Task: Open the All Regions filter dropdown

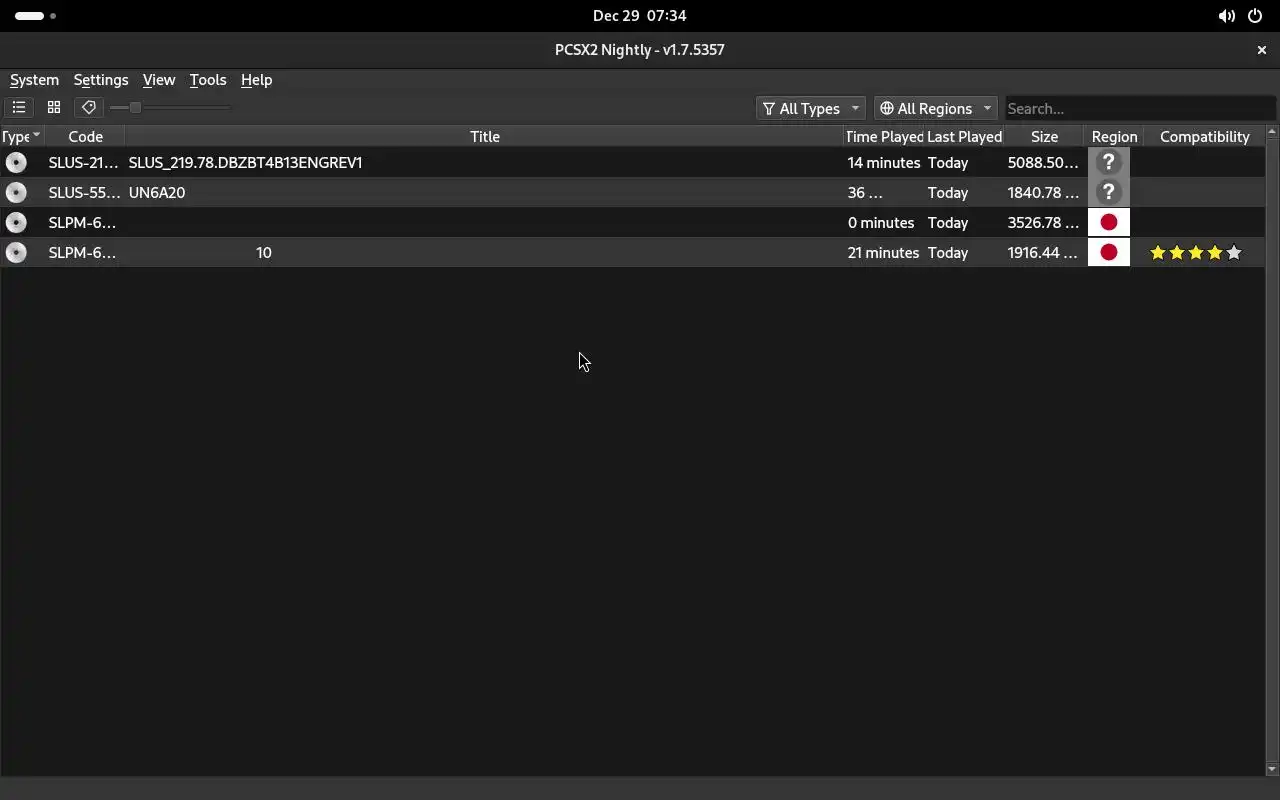Action: [x=935, y=108]
